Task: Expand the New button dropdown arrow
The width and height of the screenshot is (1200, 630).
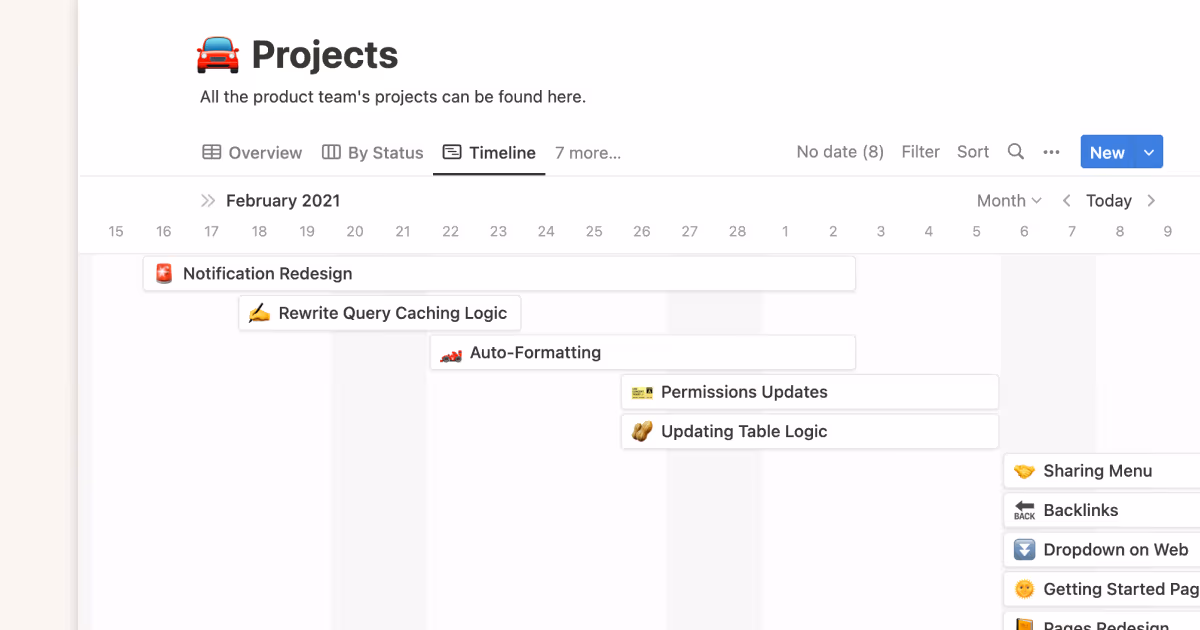Action: [1150, 152]
